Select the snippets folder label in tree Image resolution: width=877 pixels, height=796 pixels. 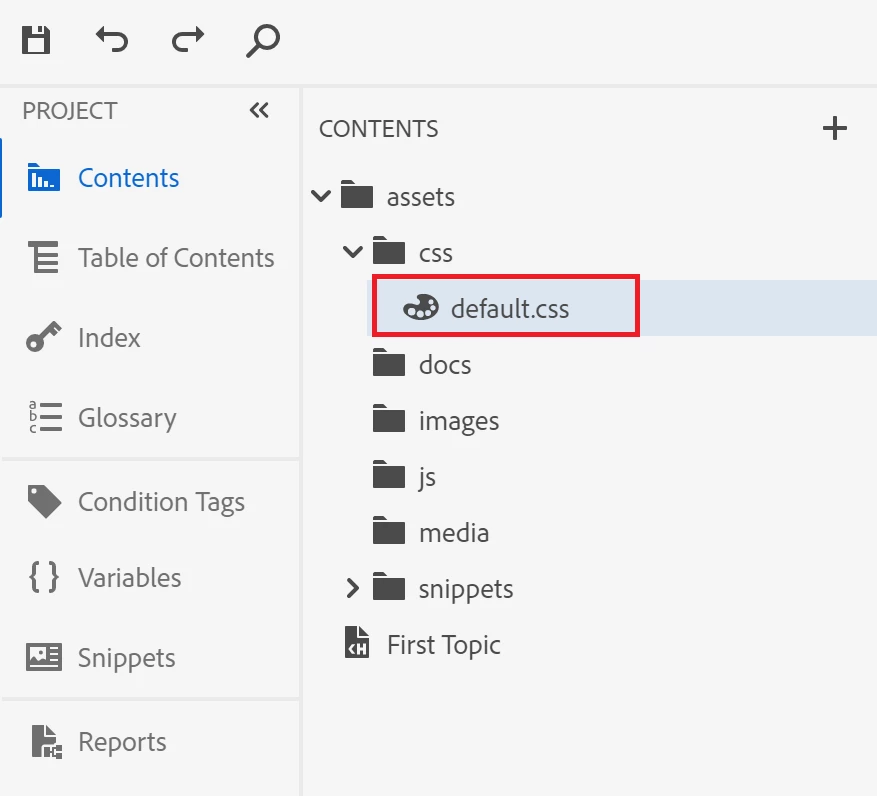click(466, 590)
